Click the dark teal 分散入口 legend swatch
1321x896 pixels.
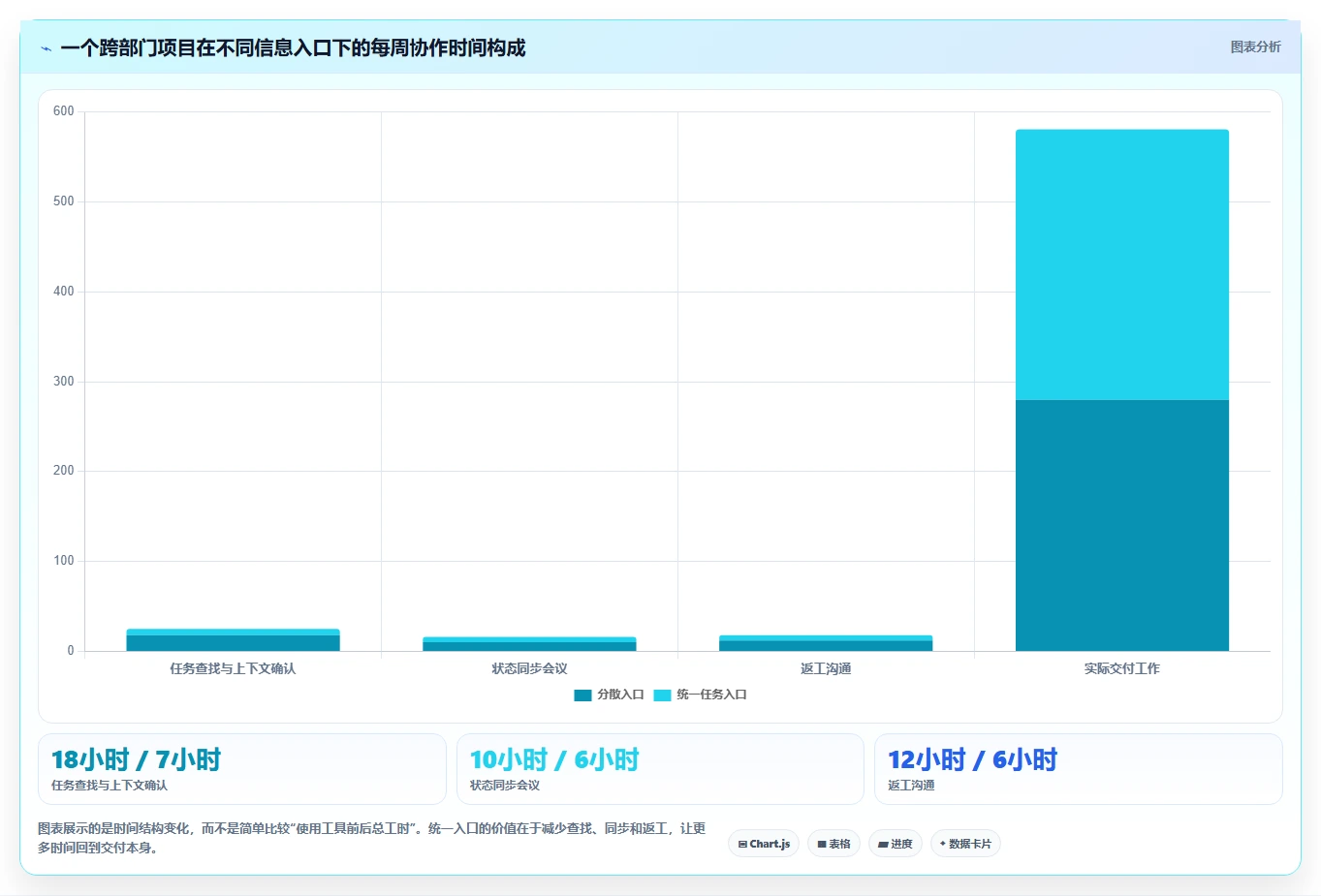point(582,695)
